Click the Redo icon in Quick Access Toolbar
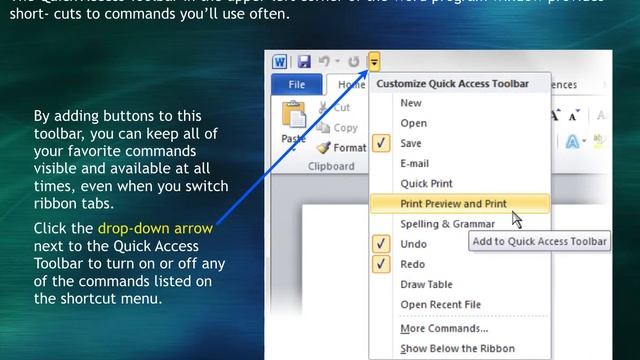Image resolution: width=640 pixels, height=360 pixels. [353, 62]
